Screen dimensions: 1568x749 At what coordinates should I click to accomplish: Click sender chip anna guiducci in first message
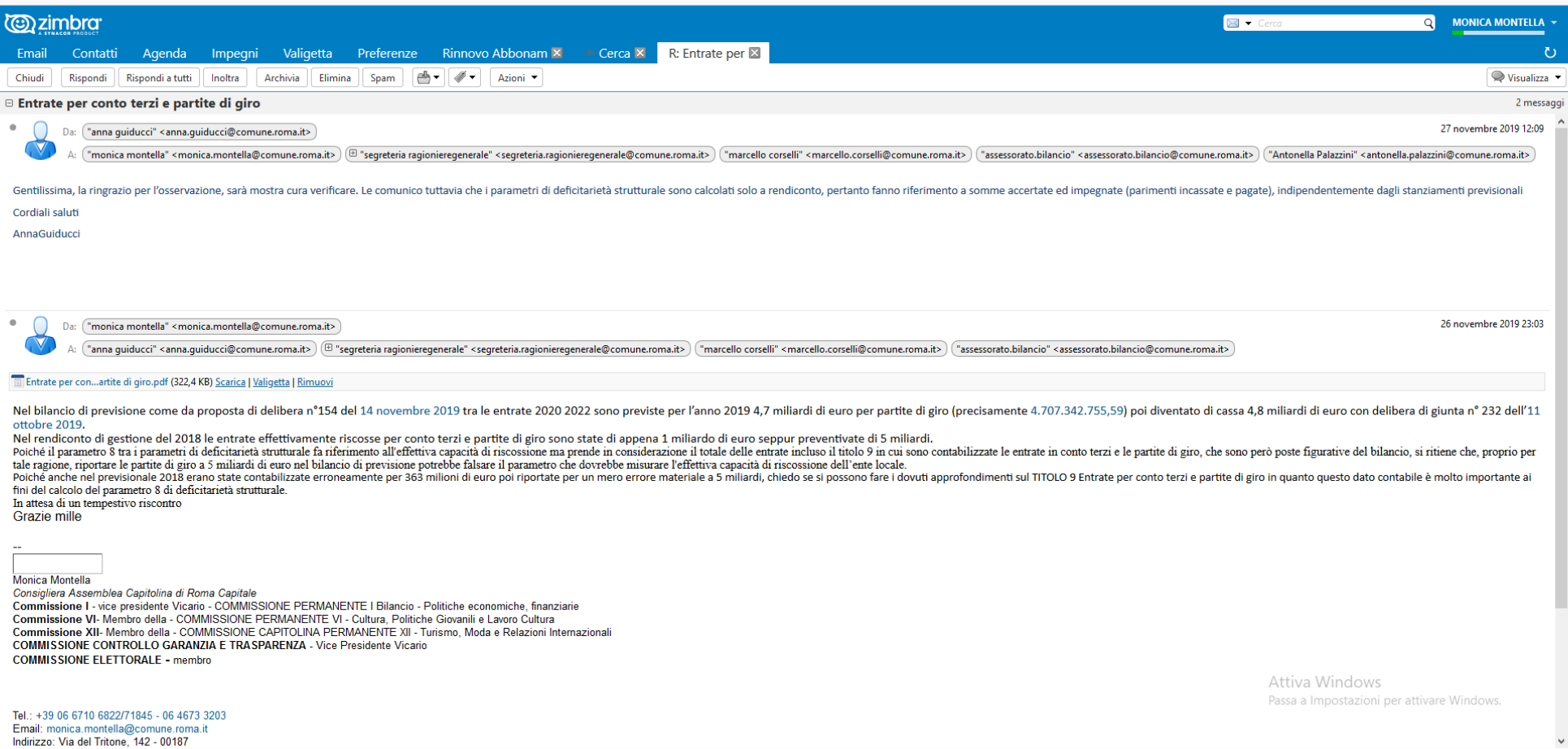point(200,132)
